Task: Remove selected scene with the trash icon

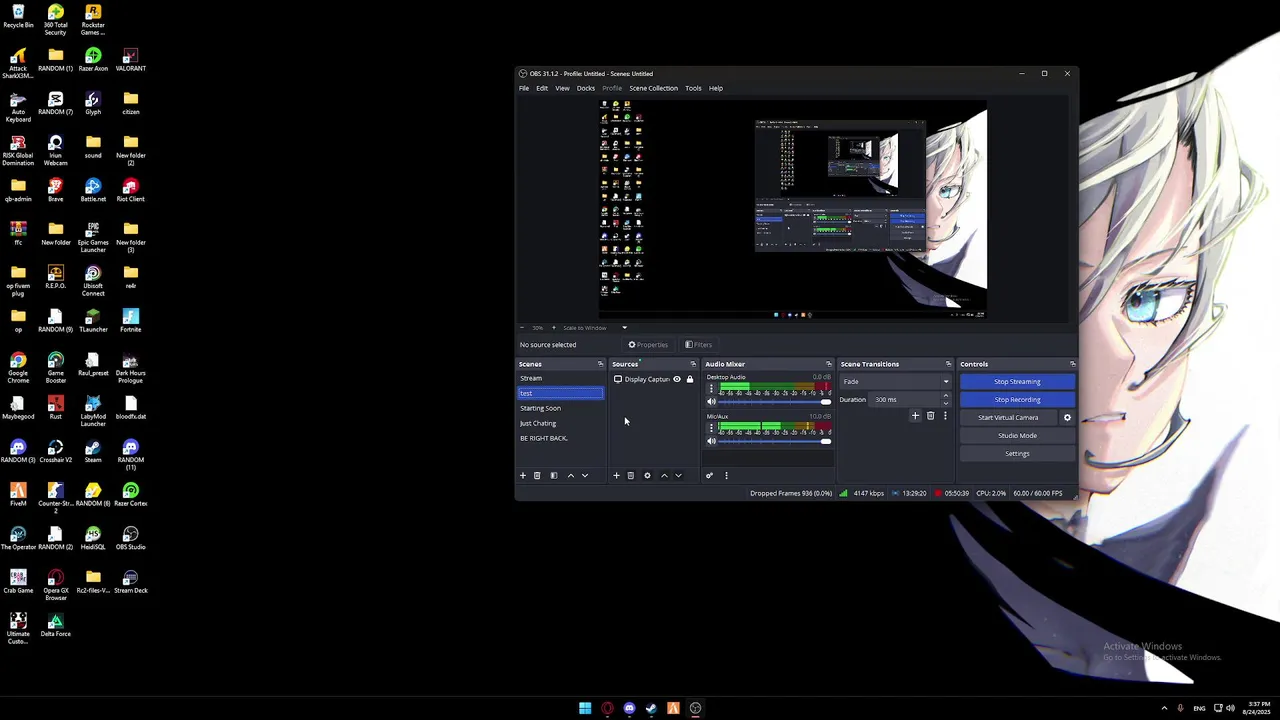Action: point(537,476)
